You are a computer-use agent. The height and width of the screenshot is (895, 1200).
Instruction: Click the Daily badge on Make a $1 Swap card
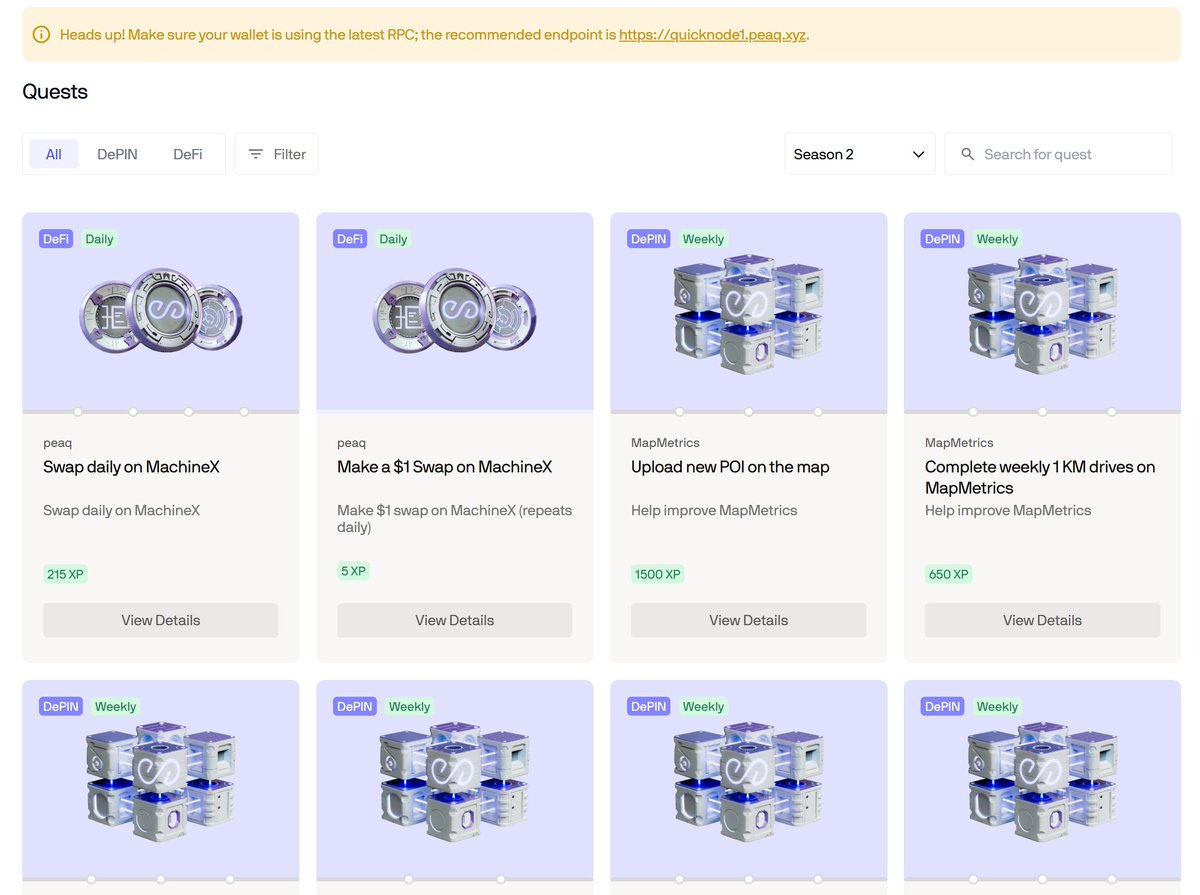[393, 239]
